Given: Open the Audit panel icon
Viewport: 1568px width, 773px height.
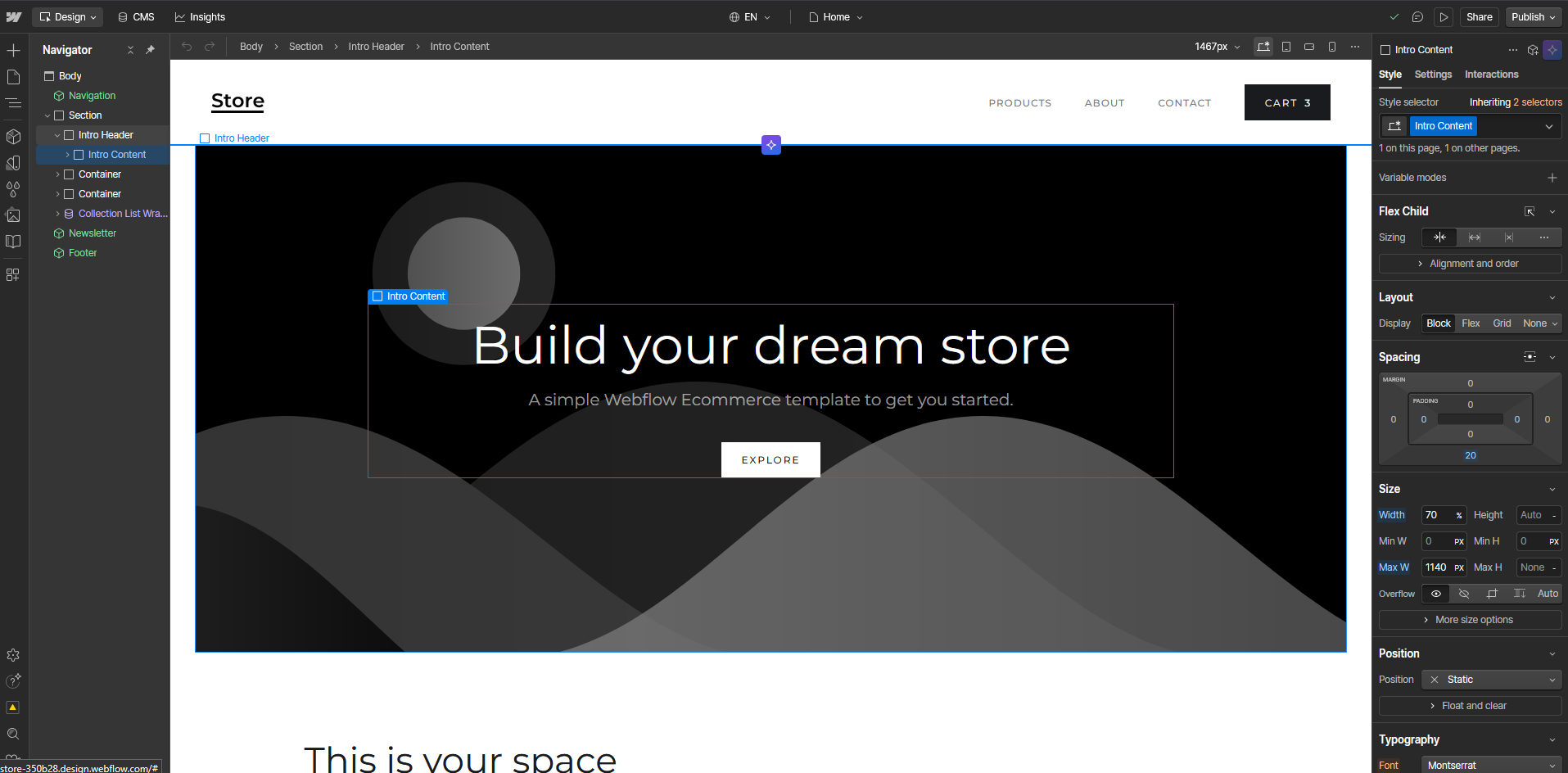Looking at the screenshot, I should 13,707.
